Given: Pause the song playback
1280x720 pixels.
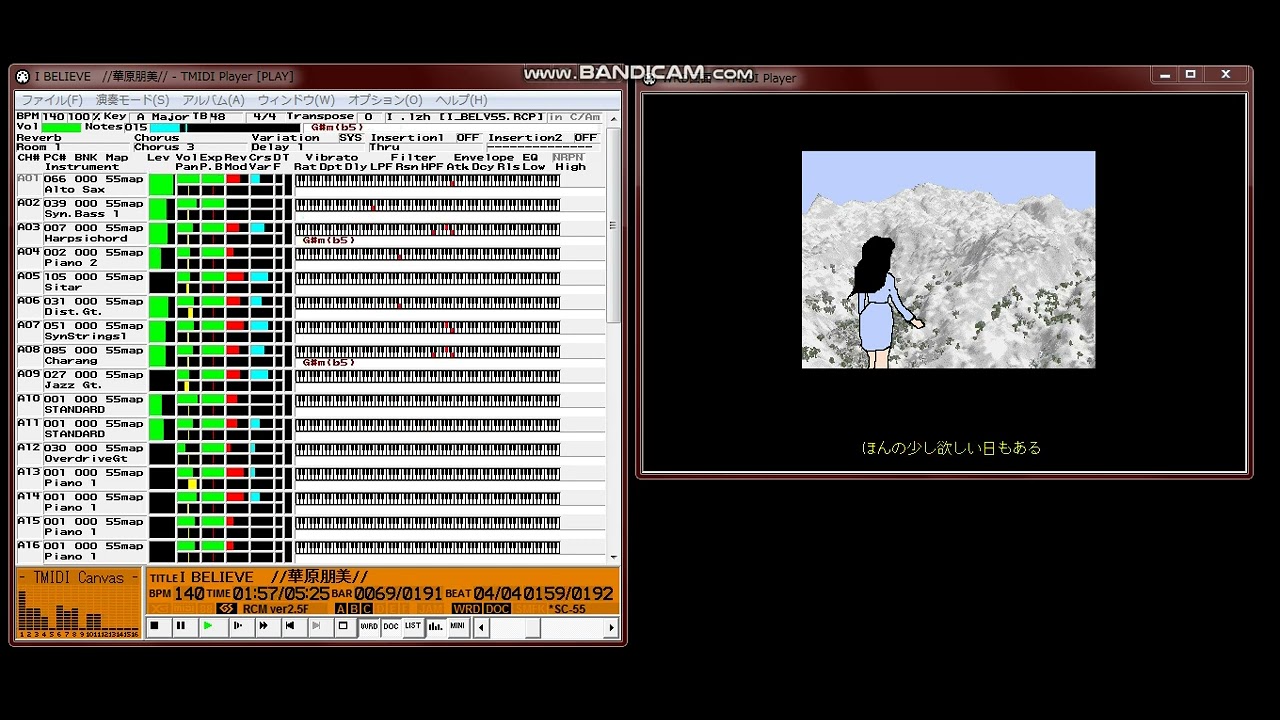Looking at the screenshot, I should click(x=181, y=627).
